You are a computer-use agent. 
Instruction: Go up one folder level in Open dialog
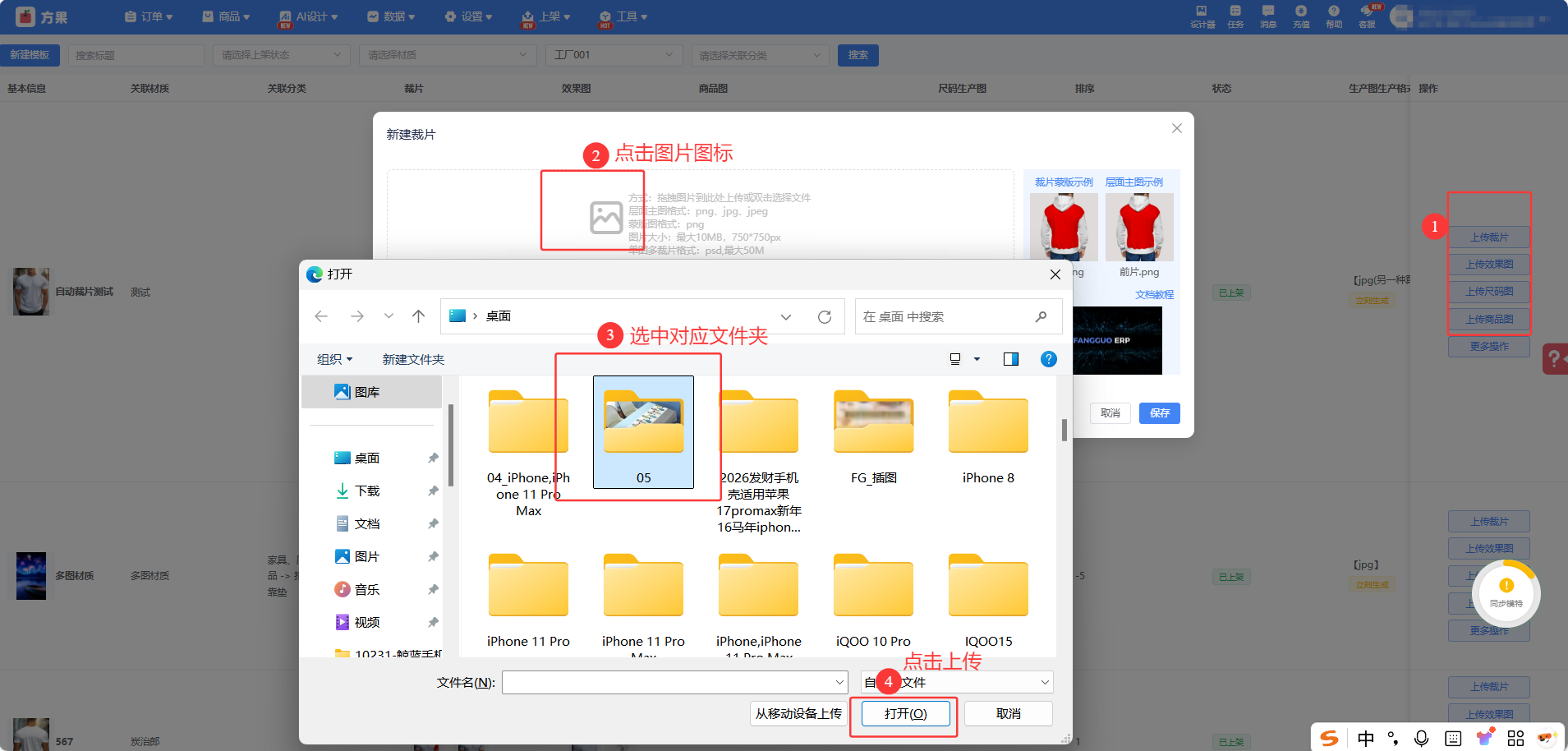418,316
